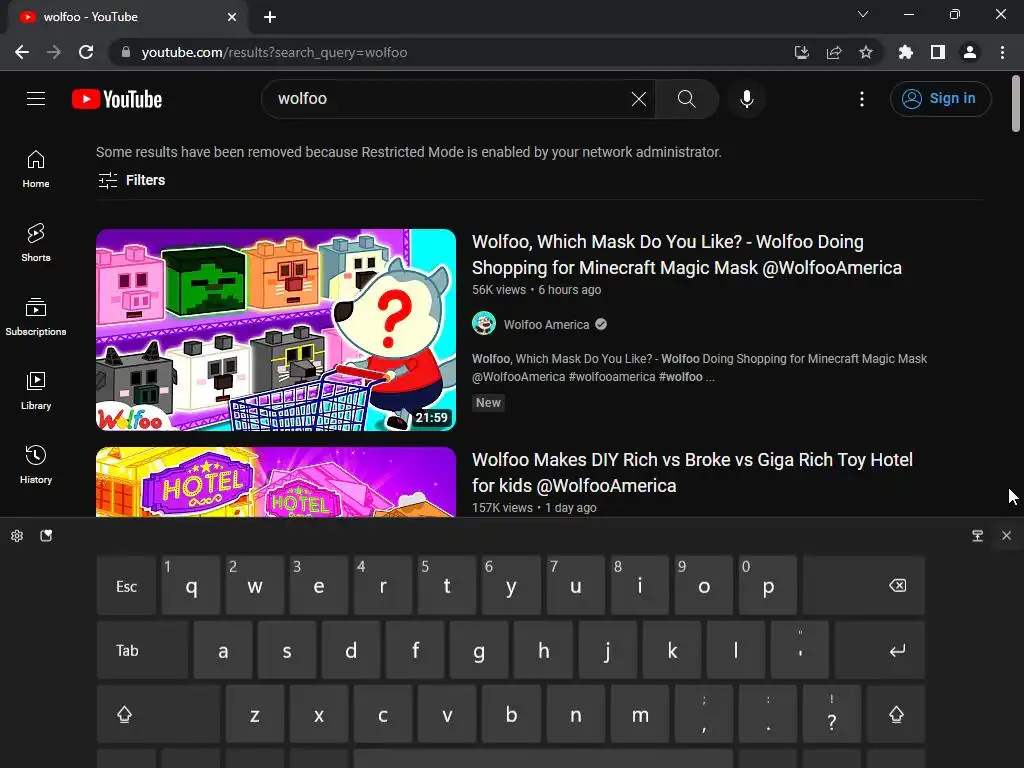
Task: Open the search Filters panel
Action: pyautogui.click(x=131, y=180)
